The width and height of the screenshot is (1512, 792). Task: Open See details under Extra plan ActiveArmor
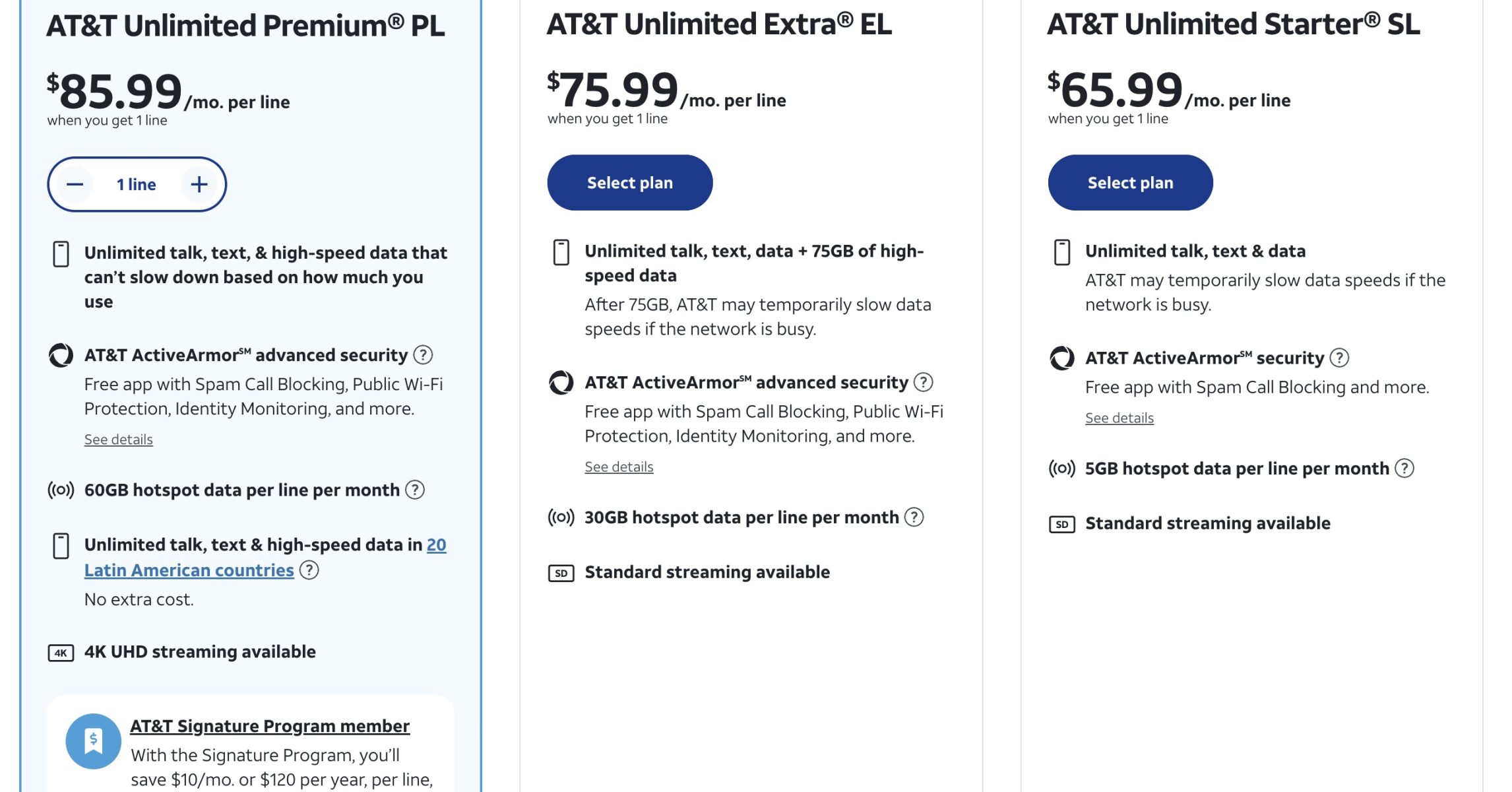pos(619,467)
